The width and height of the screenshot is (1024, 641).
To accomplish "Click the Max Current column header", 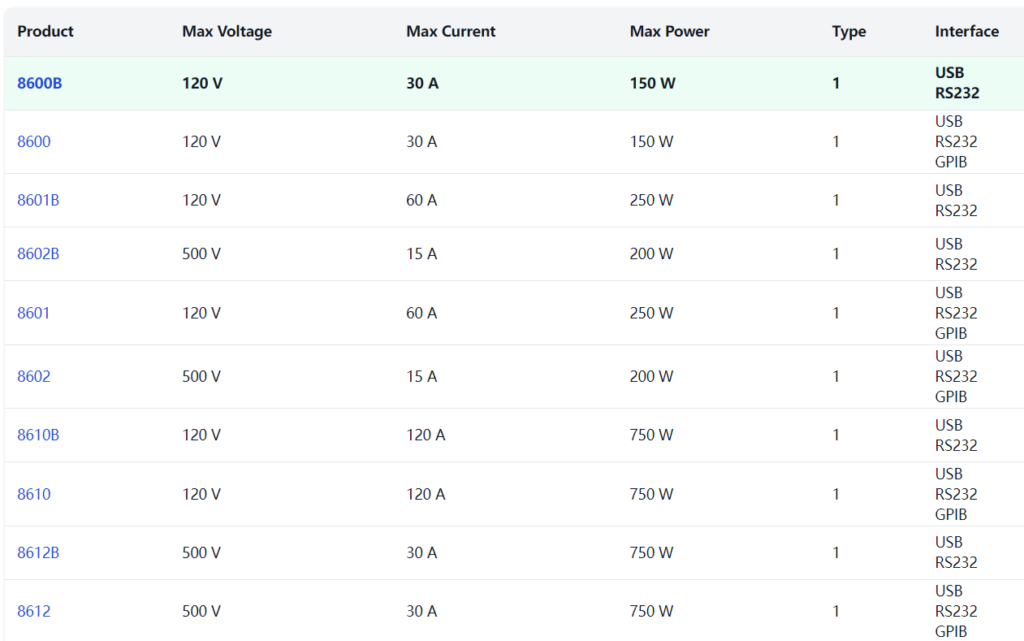I will click(x=450, y=31).
